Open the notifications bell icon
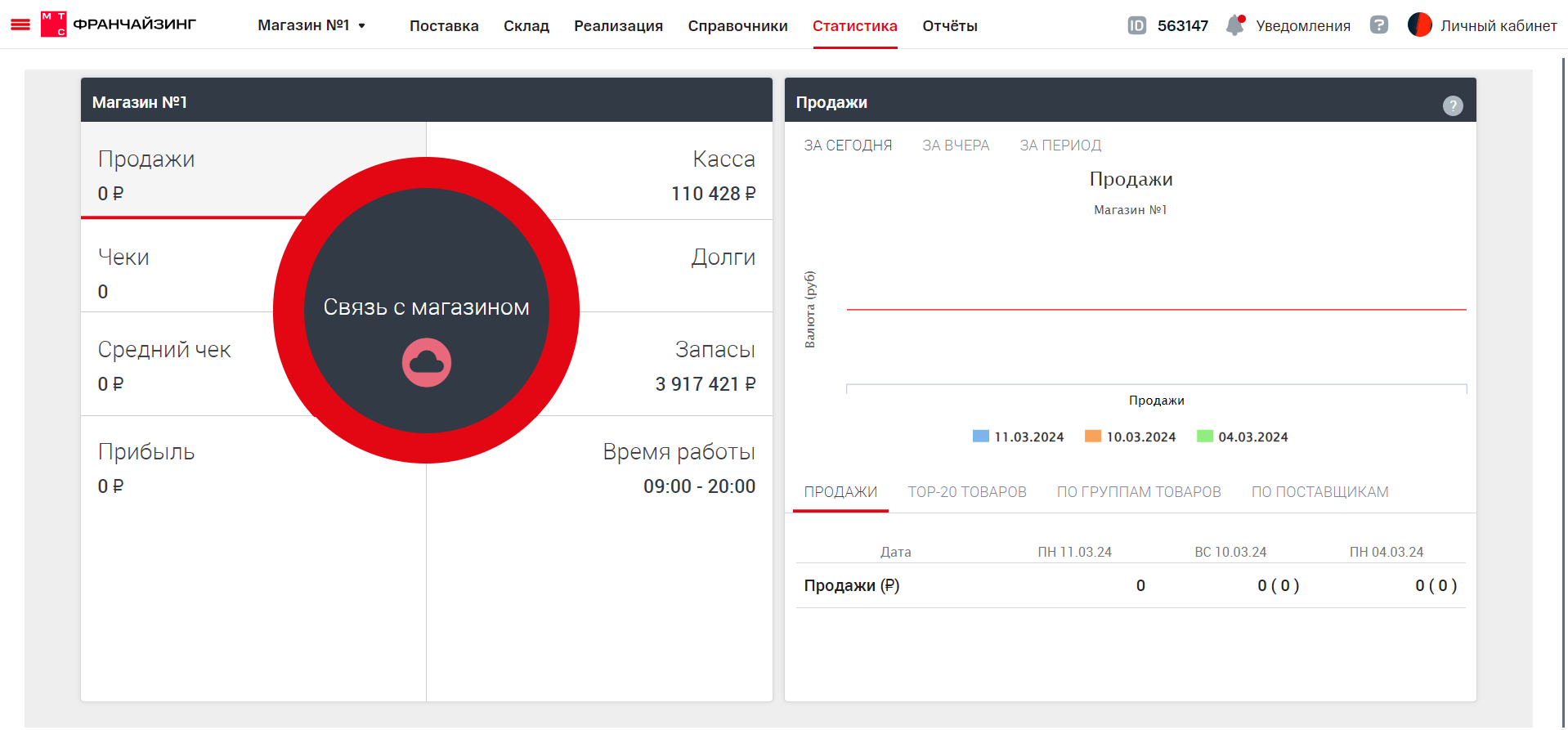The height and width of the screenshot is (730, 1568). [1235, 25]
